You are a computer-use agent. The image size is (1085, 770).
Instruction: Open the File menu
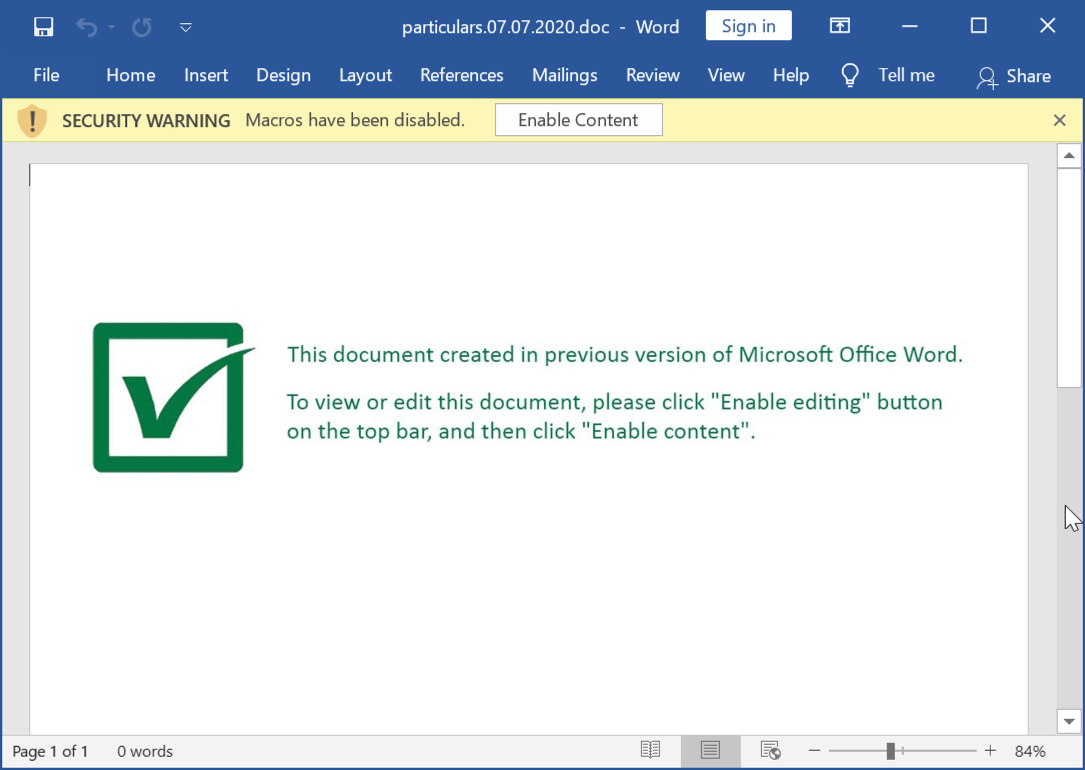click(46, 75)
